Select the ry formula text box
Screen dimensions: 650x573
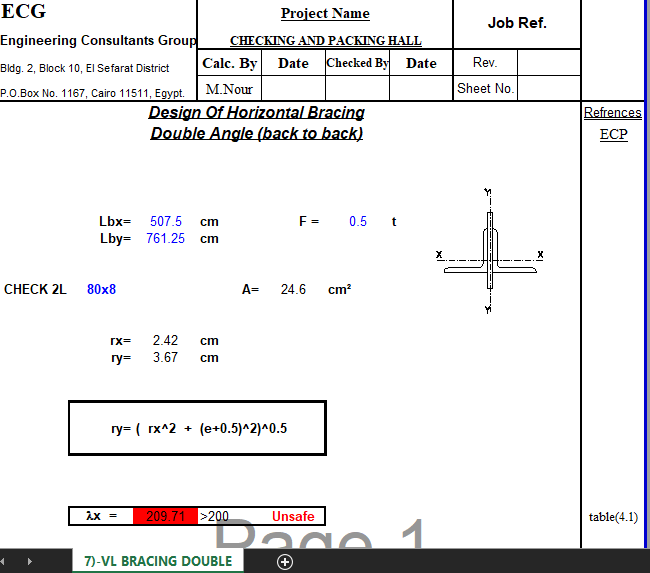point(197,428)
